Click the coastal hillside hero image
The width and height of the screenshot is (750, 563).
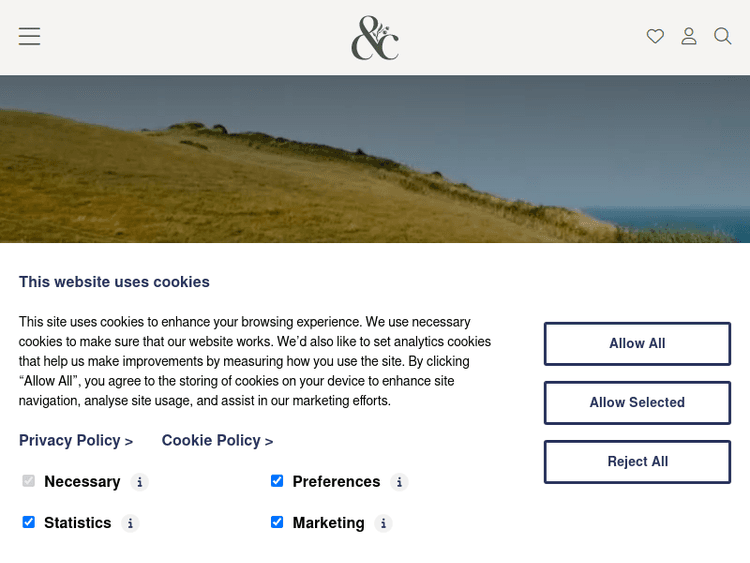(x=375, y=160)
